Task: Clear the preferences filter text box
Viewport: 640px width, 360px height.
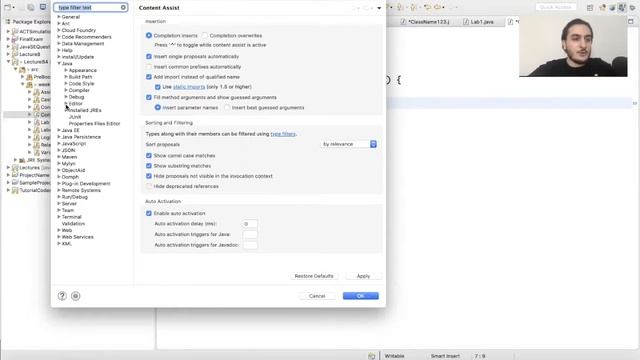Action: [x=123, y=7]
